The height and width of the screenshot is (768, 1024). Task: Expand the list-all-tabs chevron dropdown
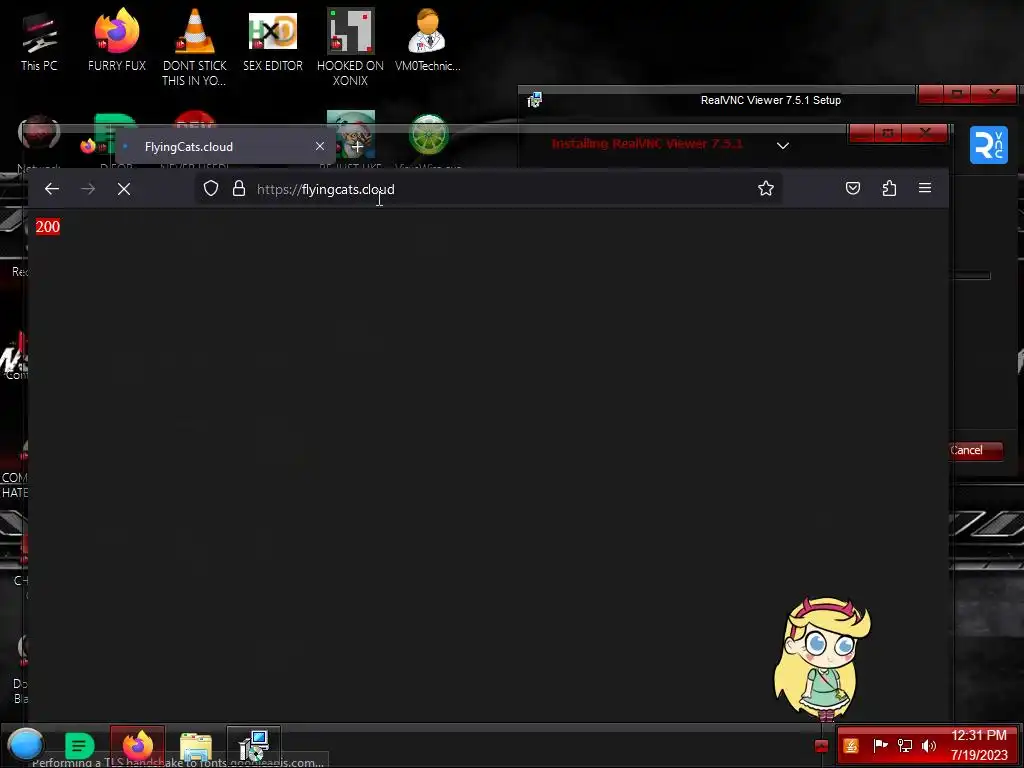[x=782, y=146]
